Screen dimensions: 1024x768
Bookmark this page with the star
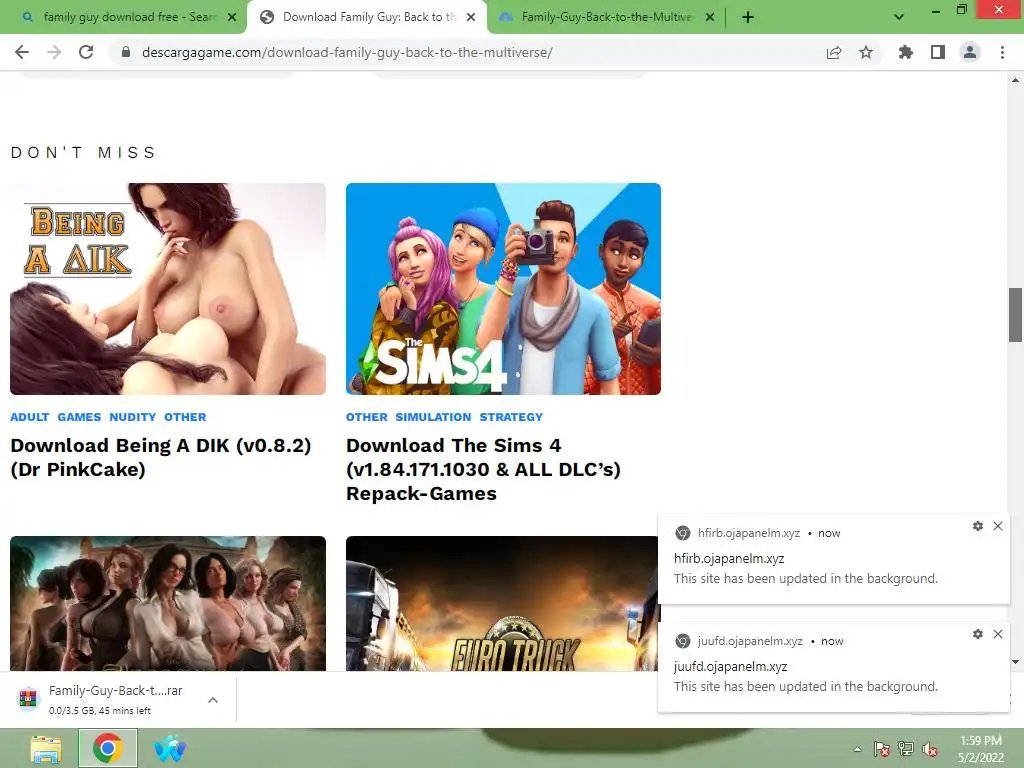tap(866, 52)
